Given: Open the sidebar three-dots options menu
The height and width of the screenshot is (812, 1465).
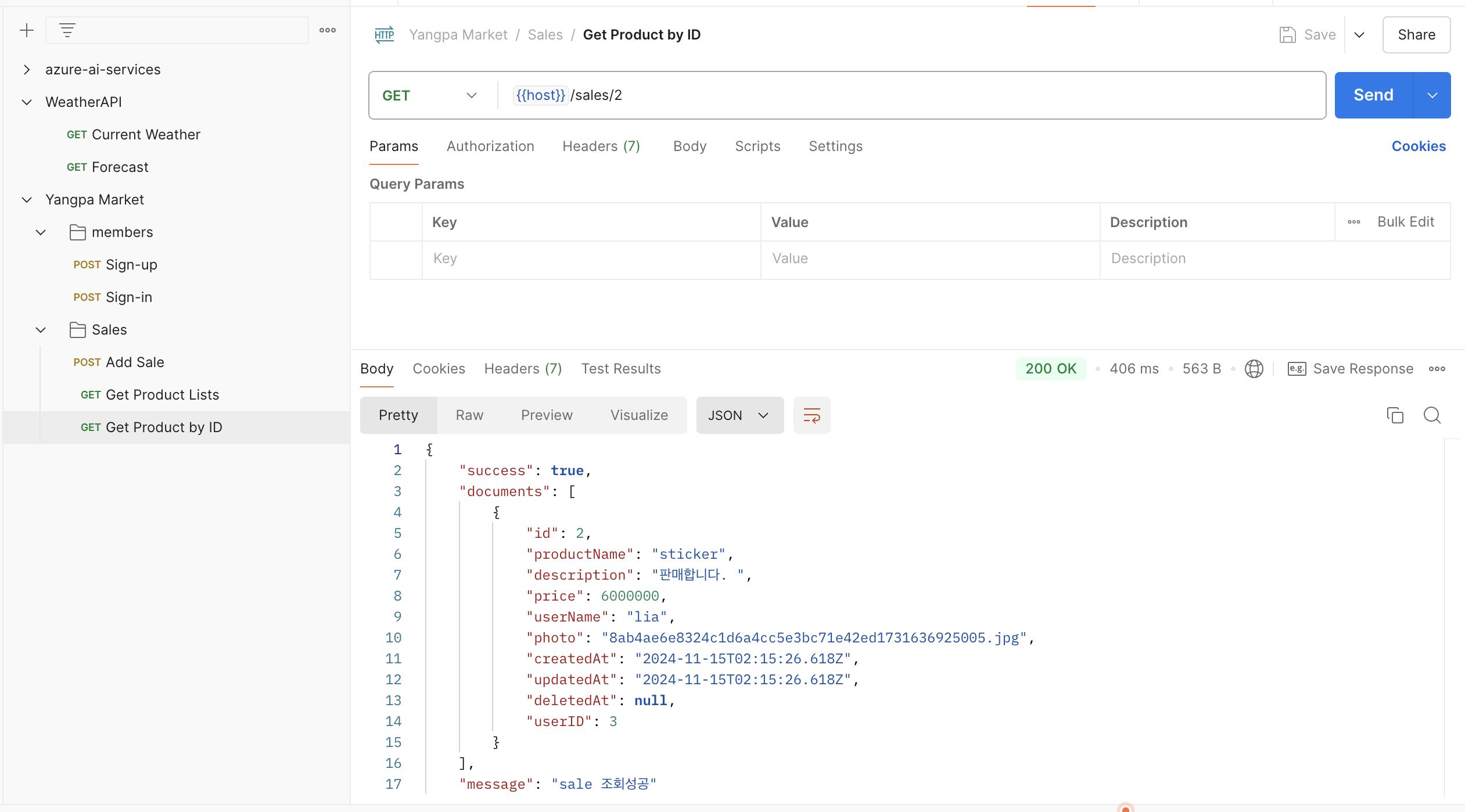Looking at the screenshot, I should [x=328, y=30].
